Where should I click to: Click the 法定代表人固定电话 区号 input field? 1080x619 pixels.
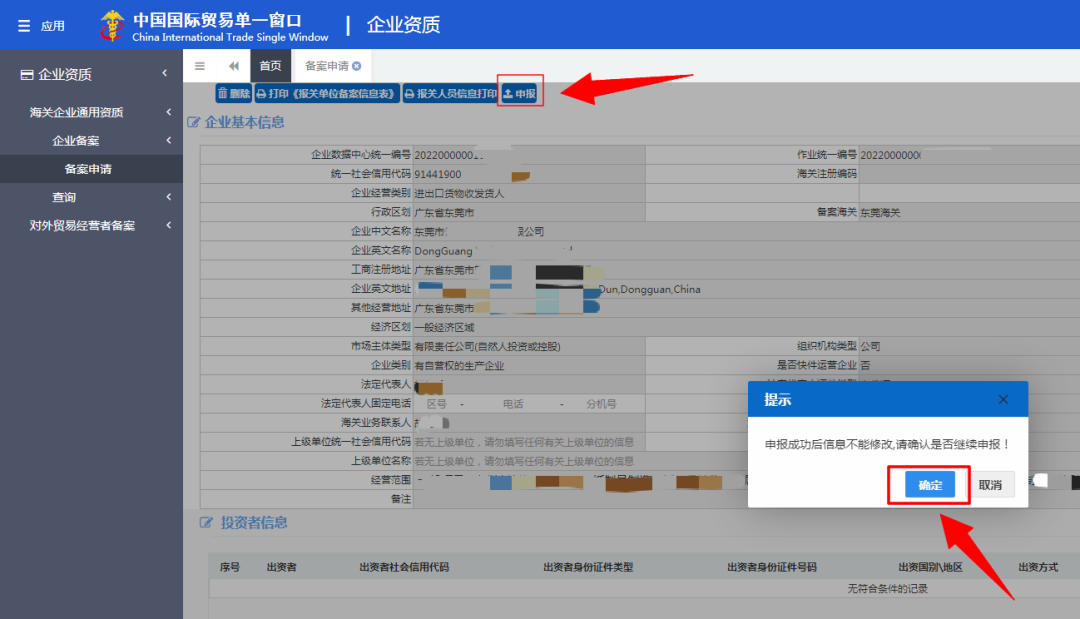click(438, 404)
